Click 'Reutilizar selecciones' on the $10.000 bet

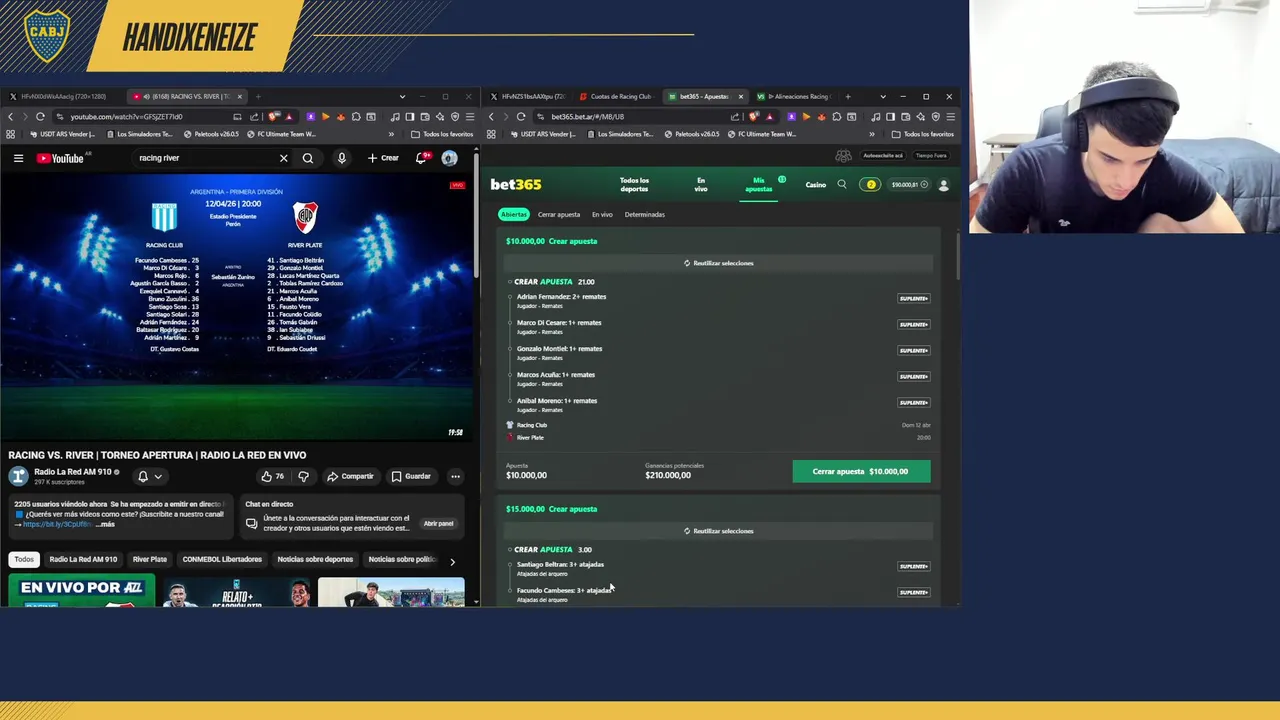tap(719, 263)
